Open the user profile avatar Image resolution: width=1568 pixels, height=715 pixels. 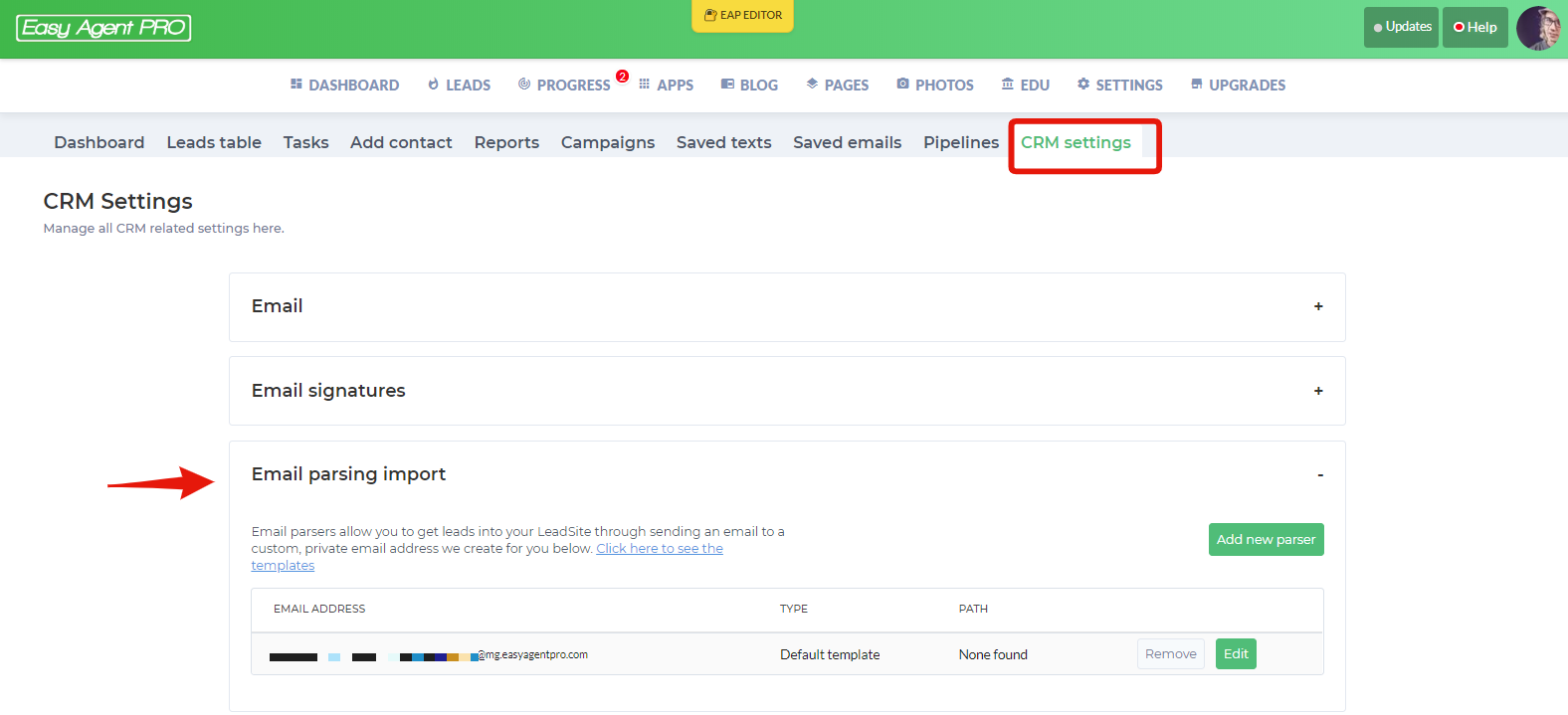[1538, 28]
